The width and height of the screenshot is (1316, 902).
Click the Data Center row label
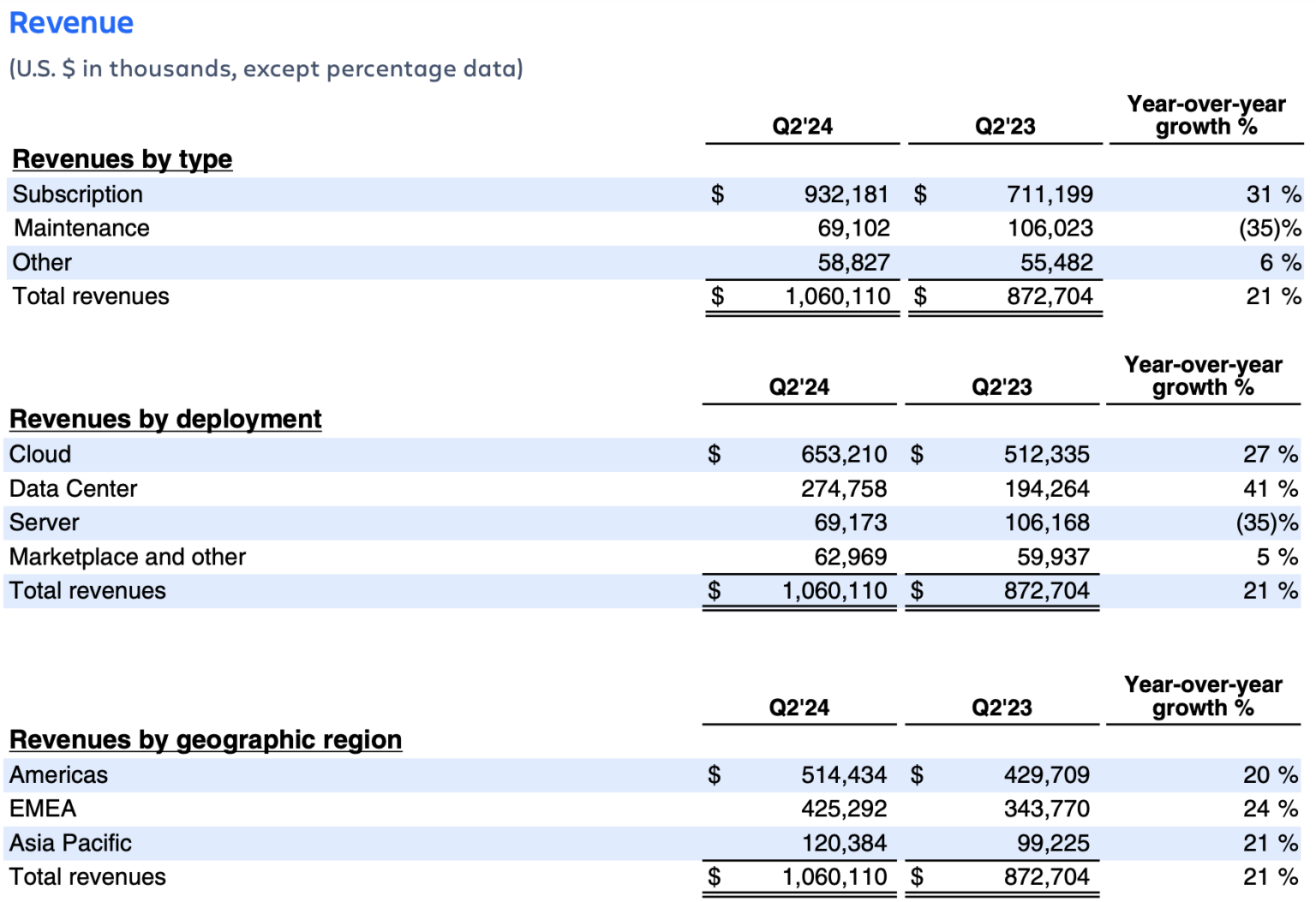73,488
